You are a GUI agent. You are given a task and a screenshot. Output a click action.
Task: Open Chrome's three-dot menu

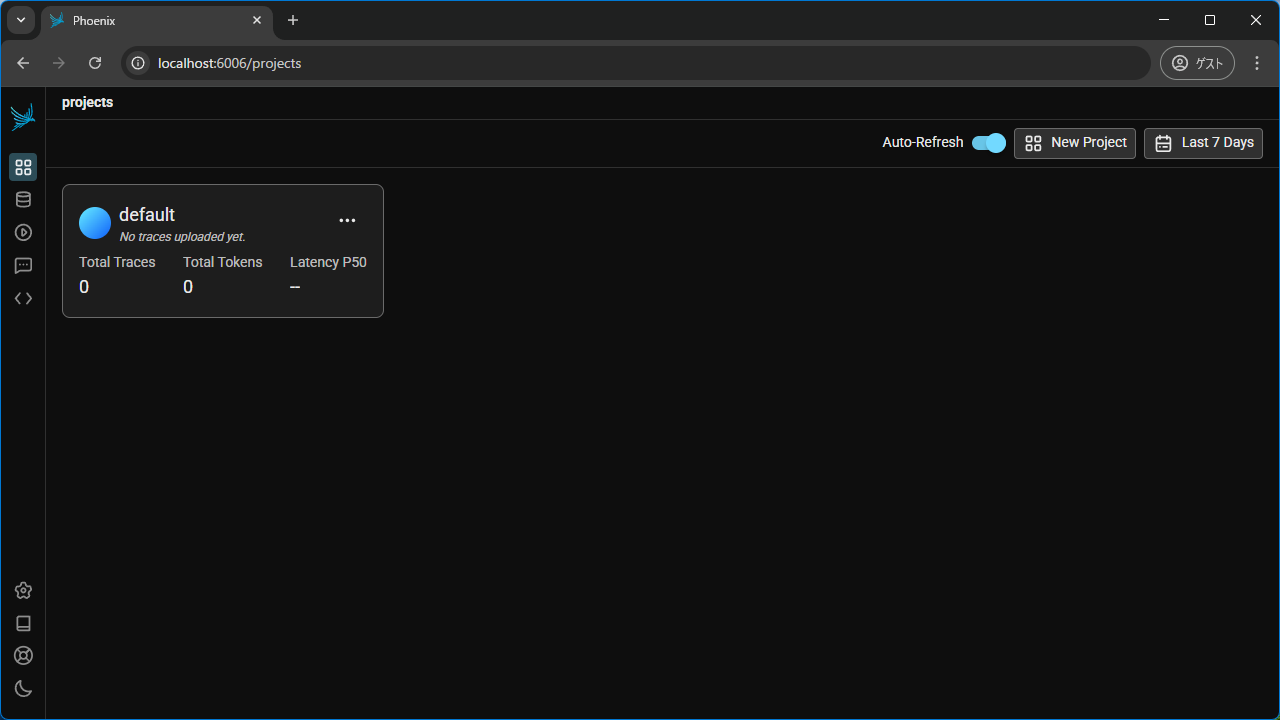click(x=1257, y=63)
